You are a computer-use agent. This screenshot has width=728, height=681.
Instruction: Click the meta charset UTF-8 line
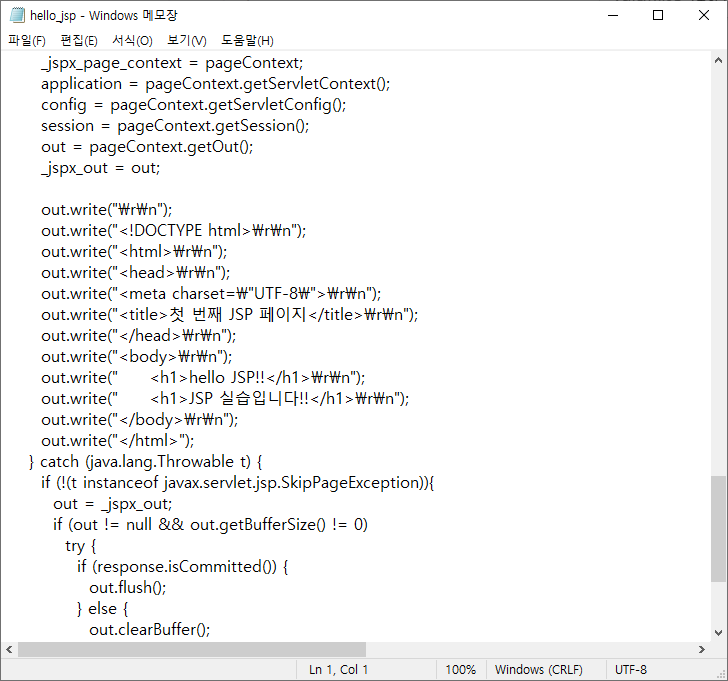[211, 294]
